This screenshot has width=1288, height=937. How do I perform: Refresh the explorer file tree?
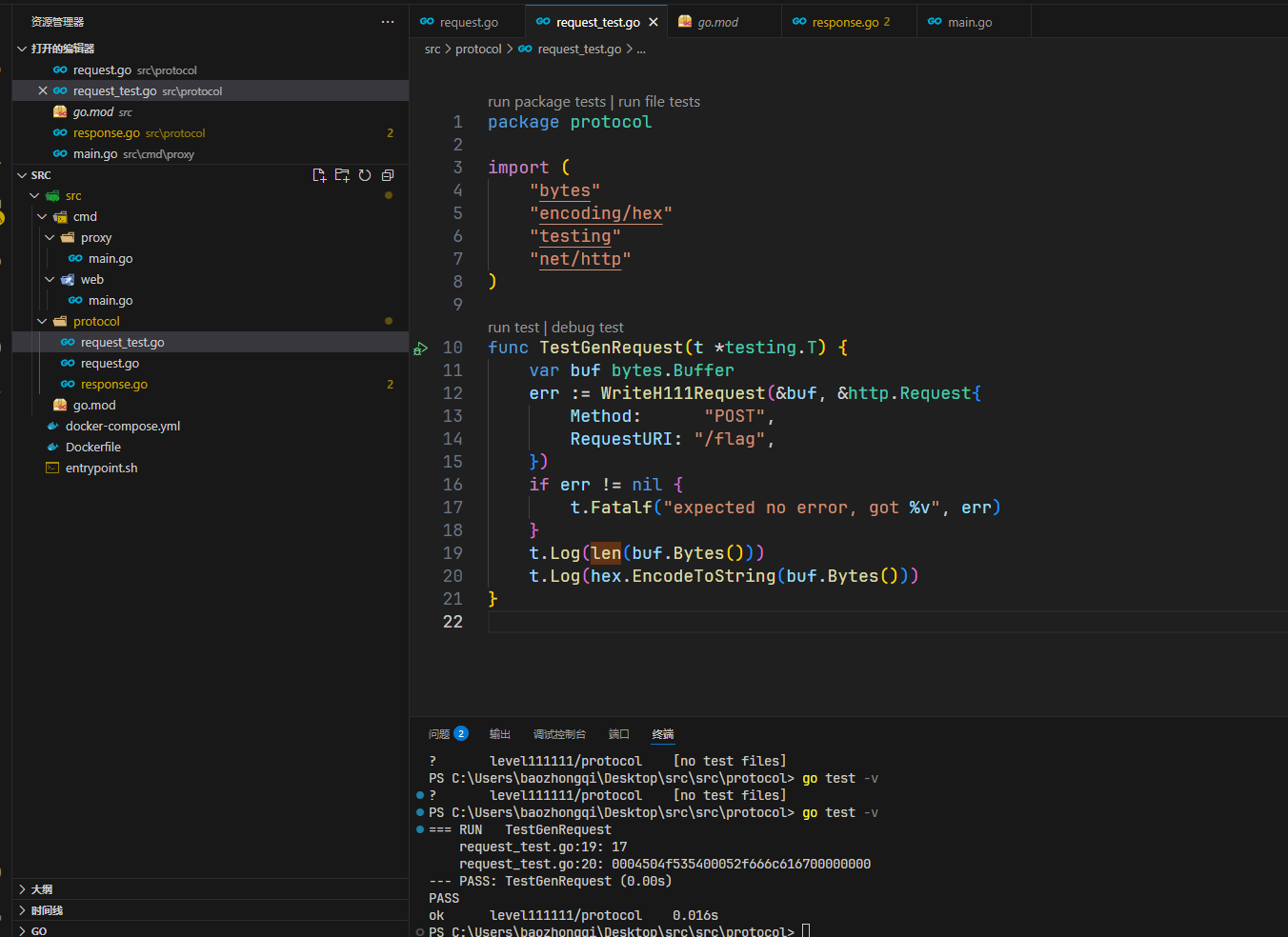(365, 175)
